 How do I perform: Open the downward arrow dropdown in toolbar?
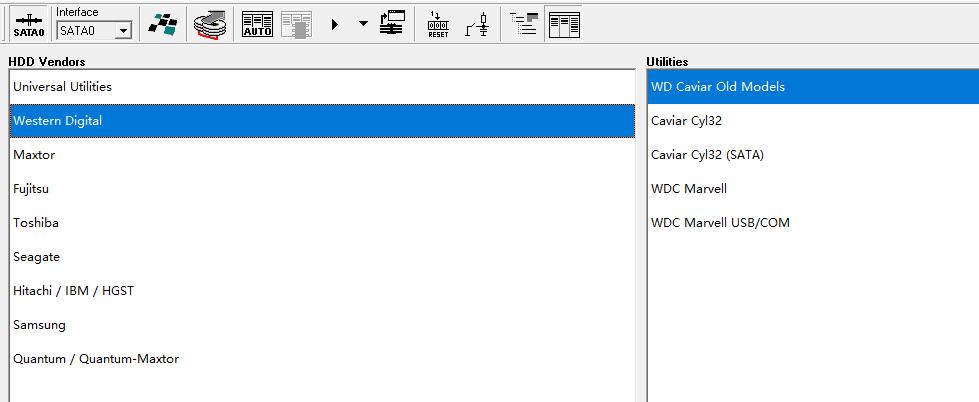click(363, 24)
